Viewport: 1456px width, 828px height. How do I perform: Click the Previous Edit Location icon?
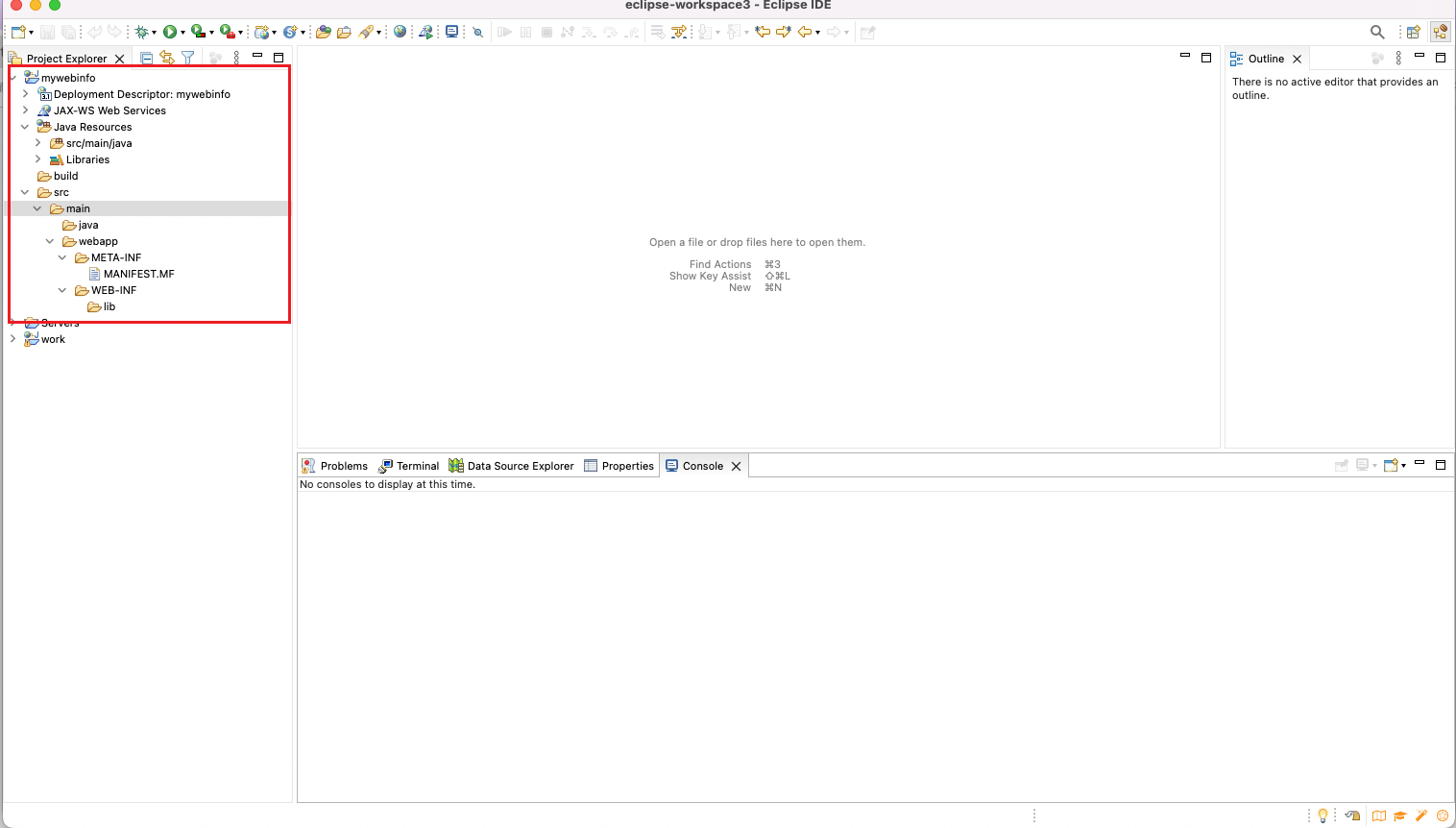[x=763, y=32]
